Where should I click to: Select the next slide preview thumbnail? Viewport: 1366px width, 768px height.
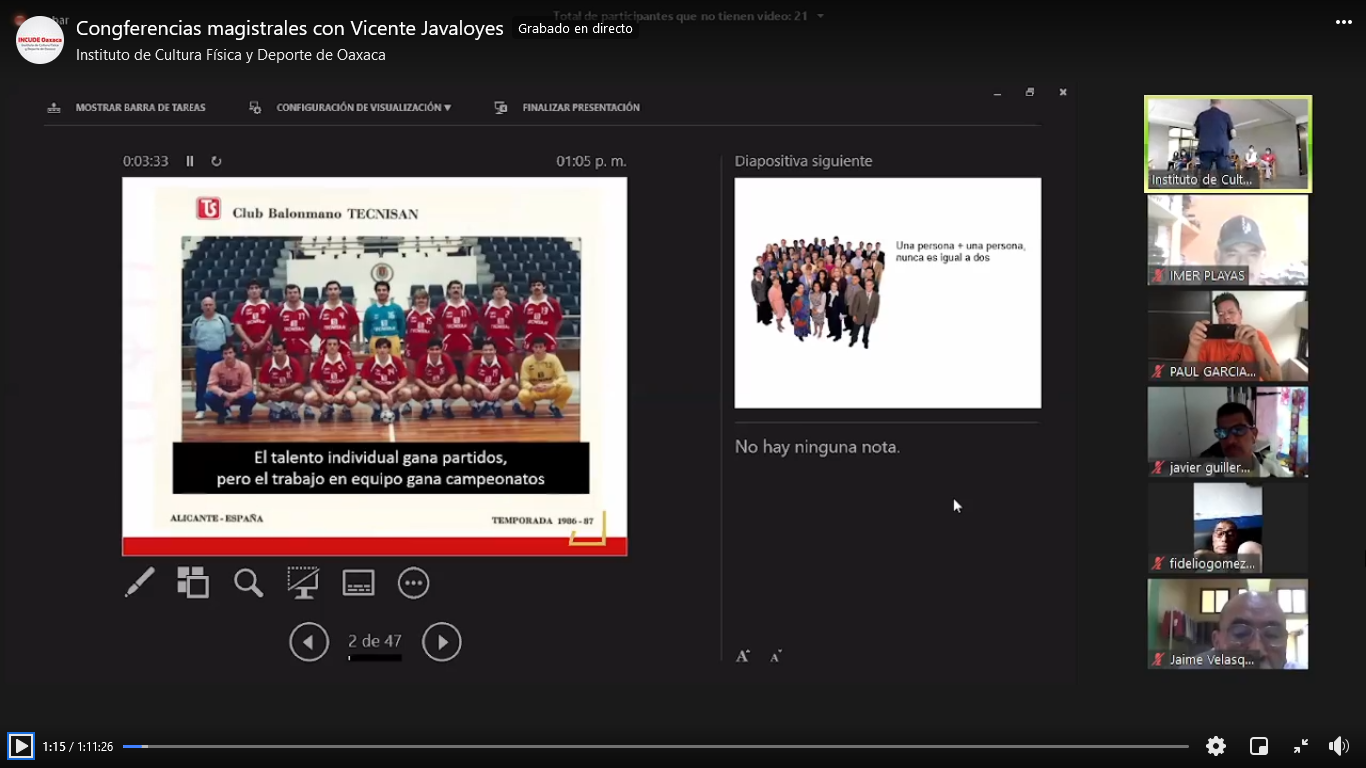pos(887,293)
